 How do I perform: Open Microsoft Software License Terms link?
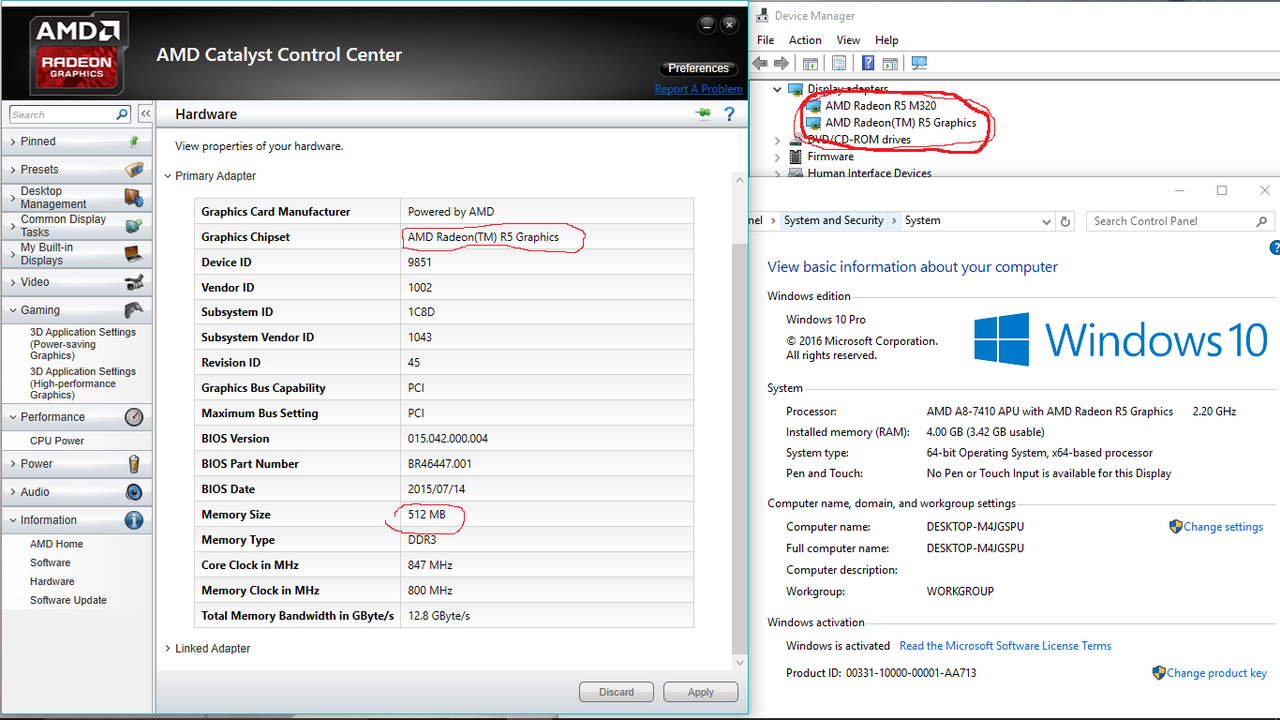coord(1005,646)
